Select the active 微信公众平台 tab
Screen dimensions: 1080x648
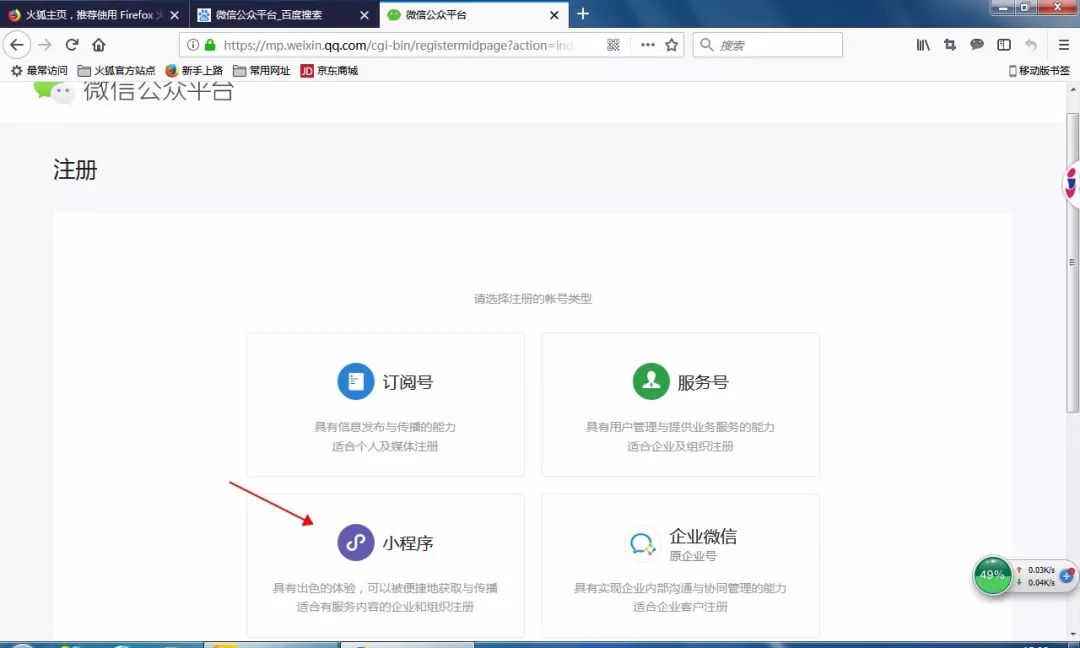tap(474, 14)
